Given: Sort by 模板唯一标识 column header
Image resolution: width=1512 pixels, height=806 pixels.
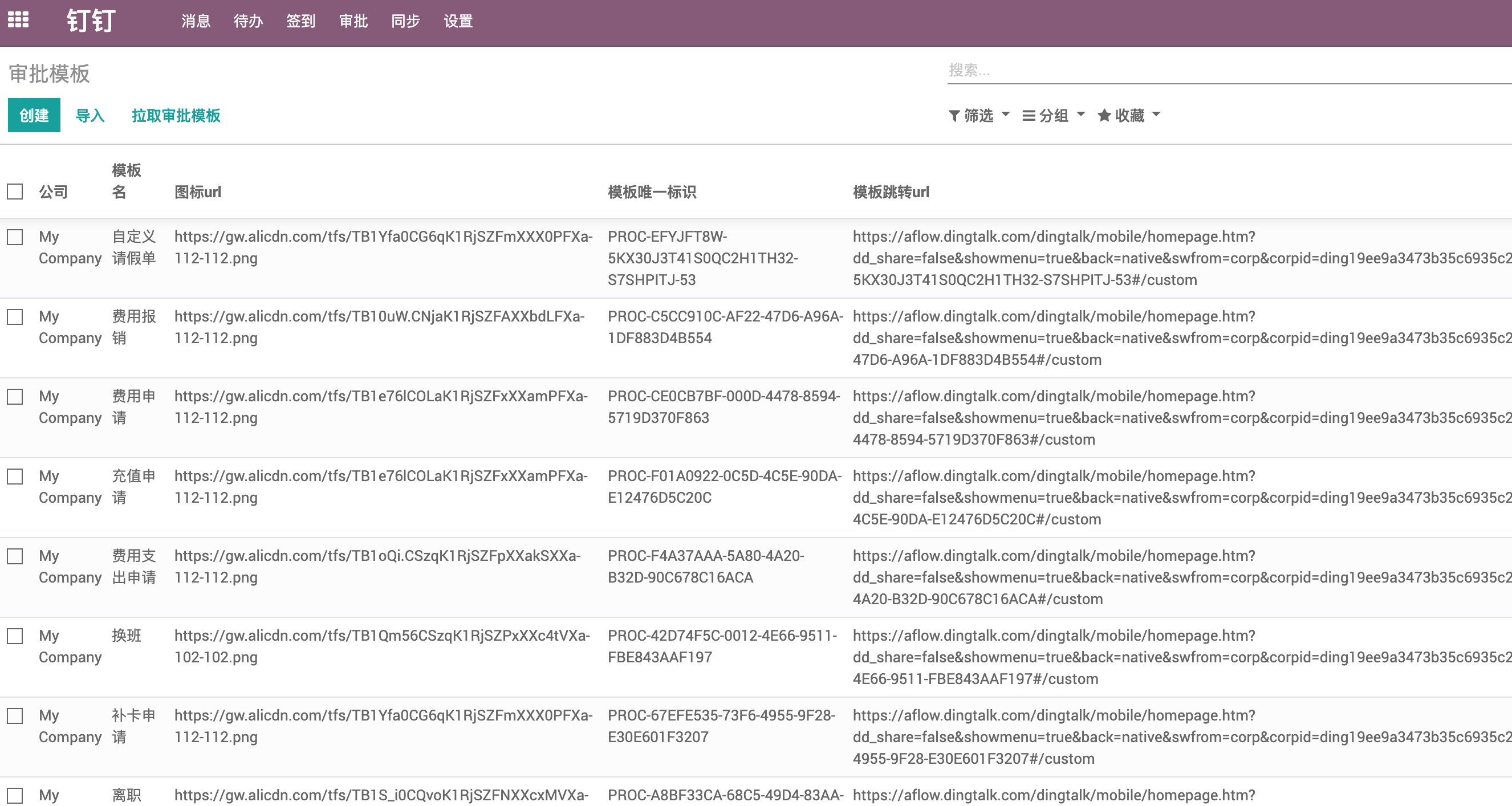Looking at the screenshot, I should point(652,192).
